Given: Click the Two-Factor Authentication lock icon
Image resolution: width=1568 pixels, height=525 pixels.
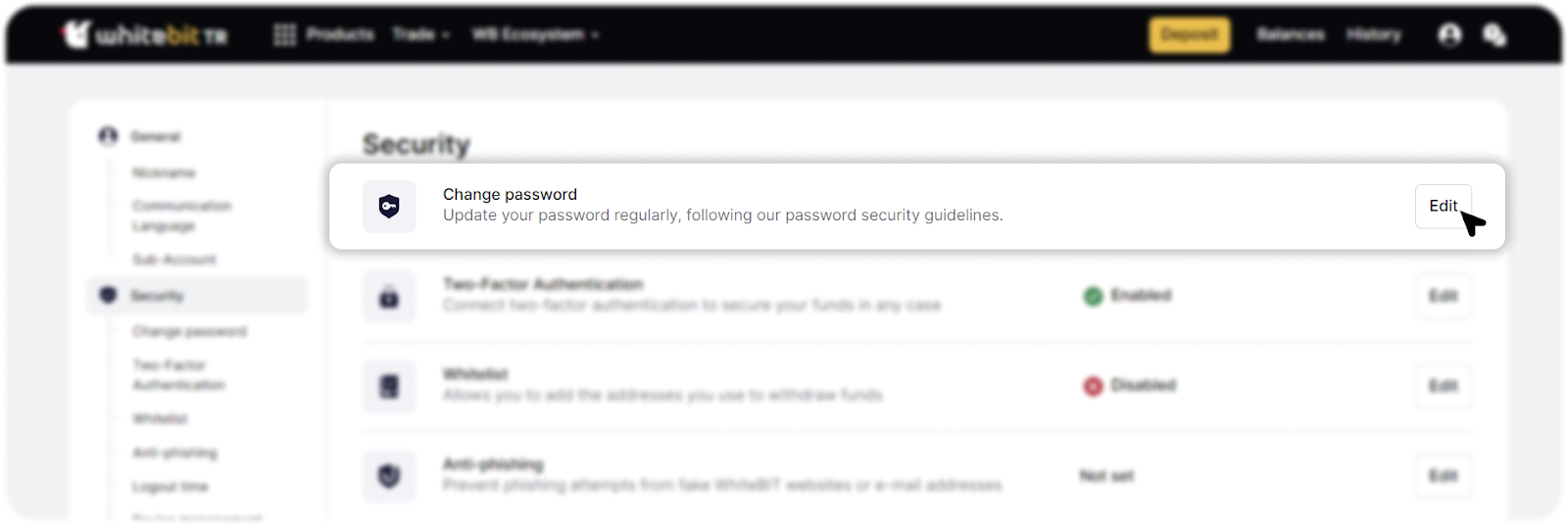Looking at the screenshot, I should pyautogui.click(x=389, y=297).
